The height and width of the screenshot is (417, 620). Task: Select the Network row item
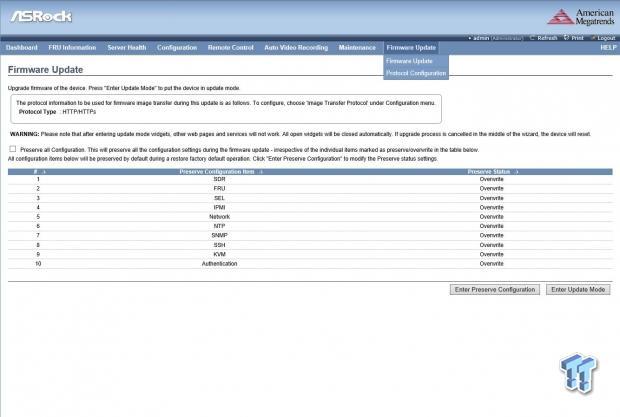[219, 217]
